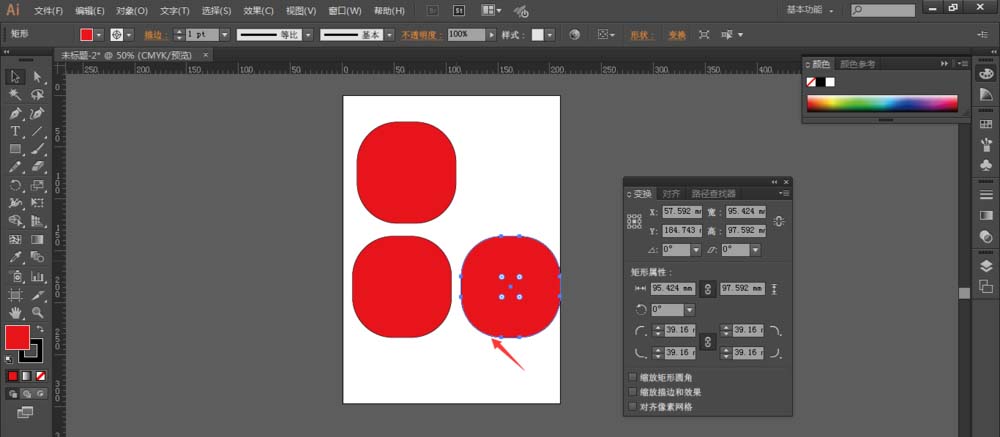Viewport: 1000px width, 437px height.
Task: Open the fill color dropdown in control bar
Action: 99,34
